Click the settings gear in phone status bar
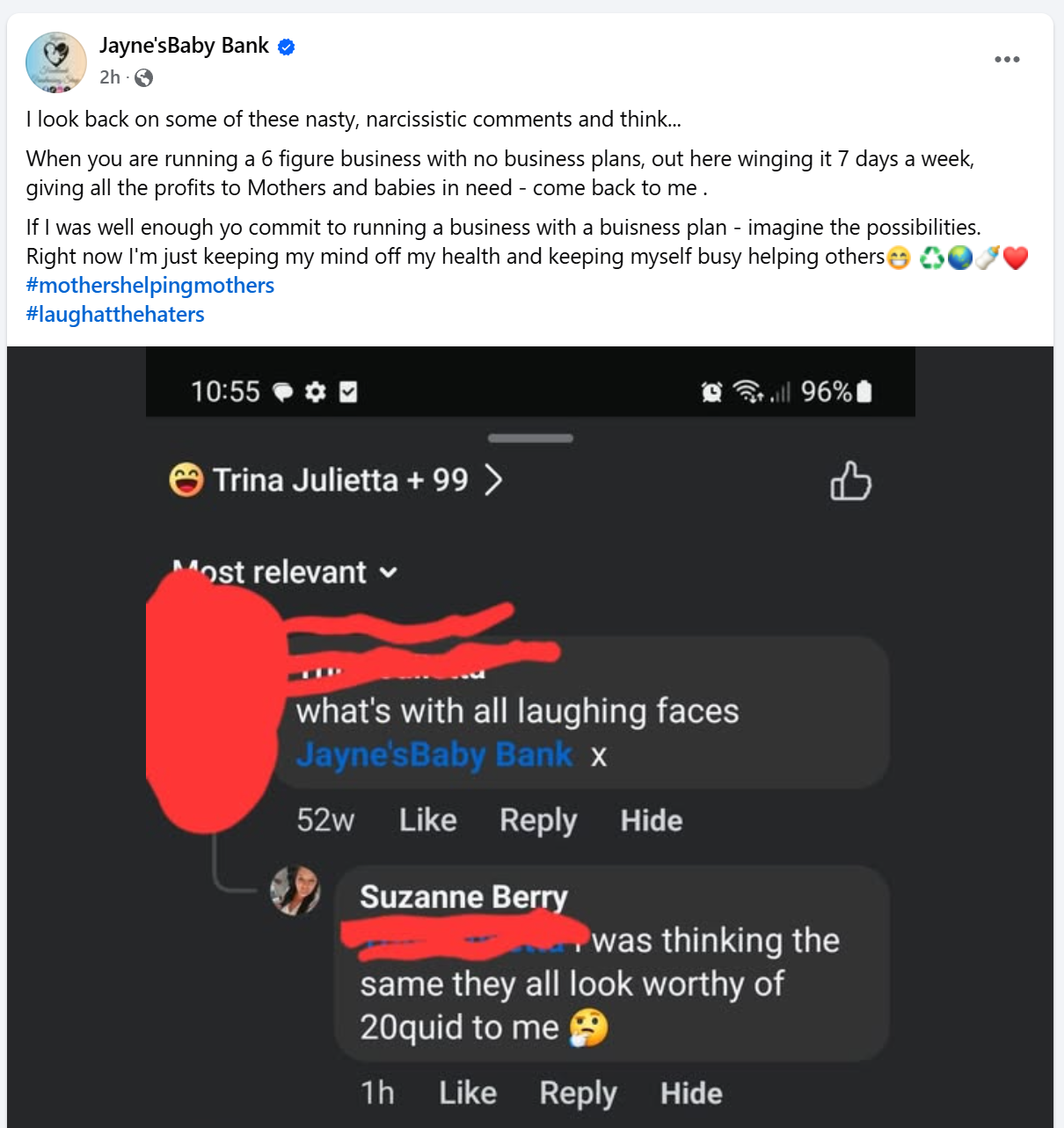The width and height of the screenshot is (1064, 1128). tap(316, 392)
